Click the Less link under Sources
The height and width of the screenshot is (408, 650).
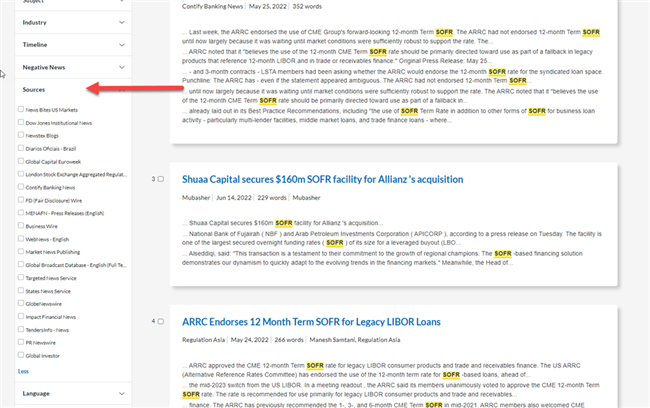coord(23,371)
